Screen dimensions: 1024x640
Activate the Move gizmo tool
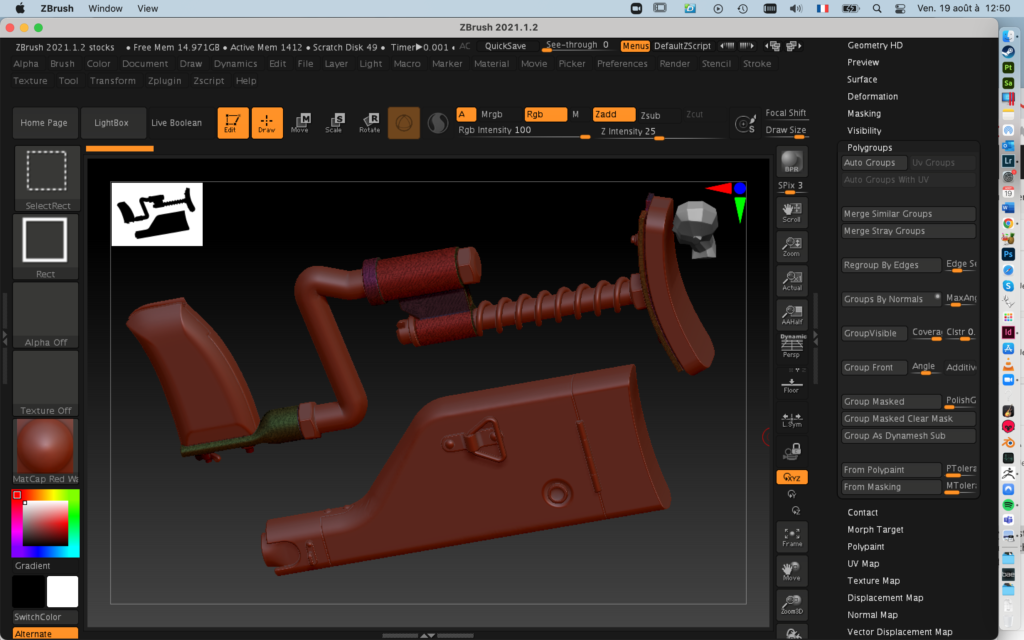tap(301, 123)
